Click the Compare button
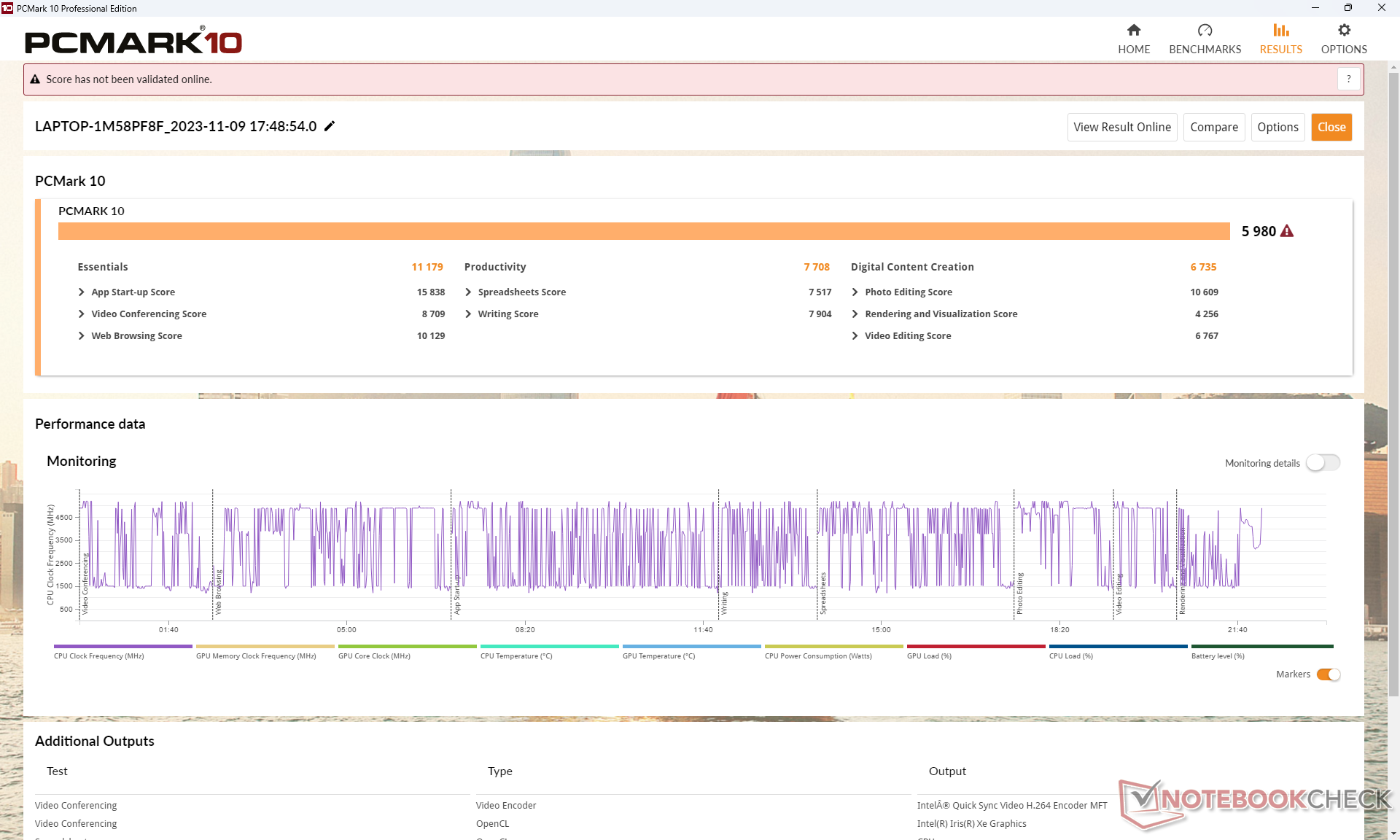Viewport: 1400px width, 840px height. 1213,127
